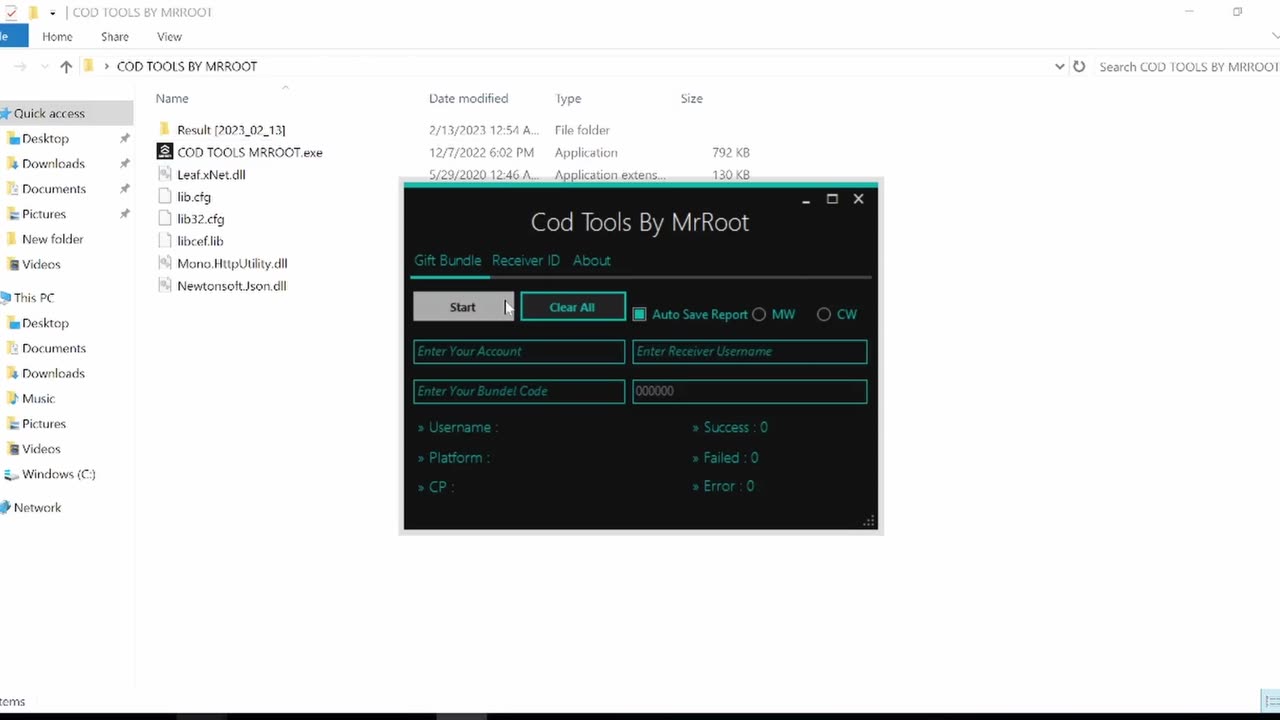Refresh the Explorer folder view

coord(1079,66)
